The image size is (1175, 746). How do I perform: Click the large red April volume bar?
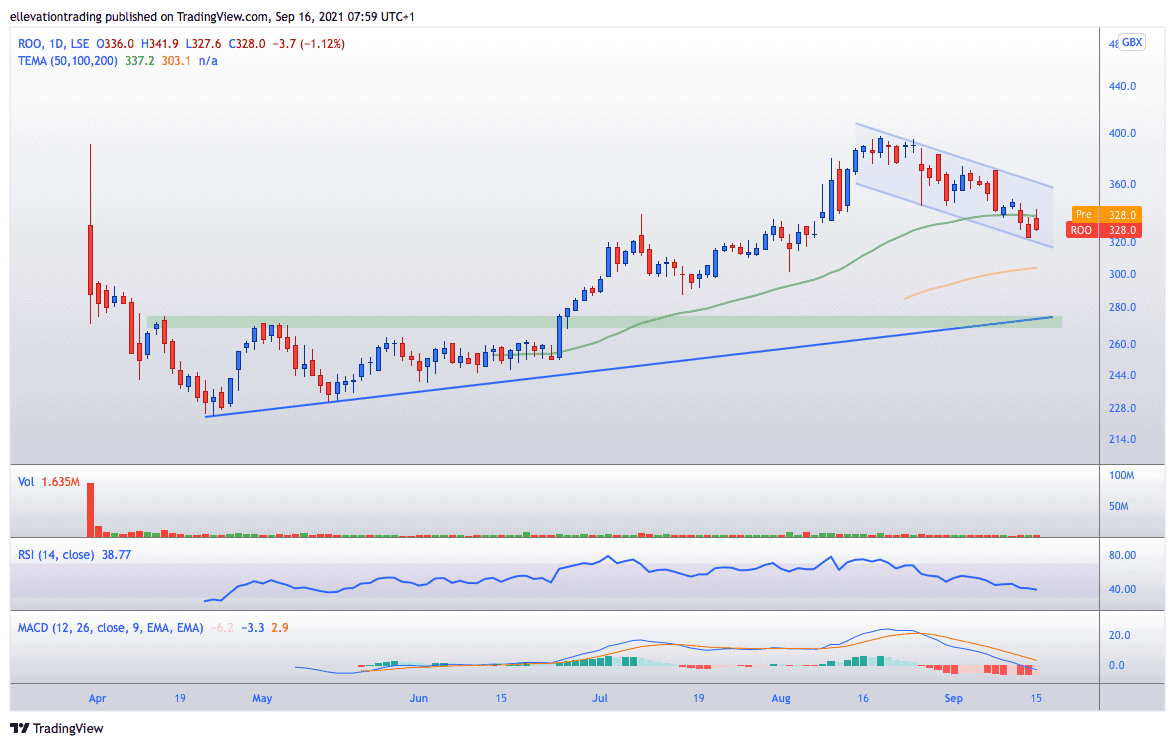pos(91,510)
